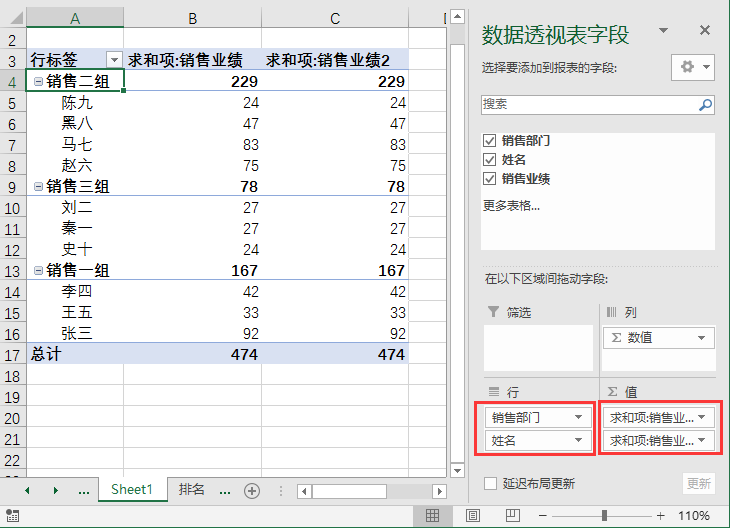Switch to Page Break Preview view
Viewport: 730px width, 528px height.
513,515
